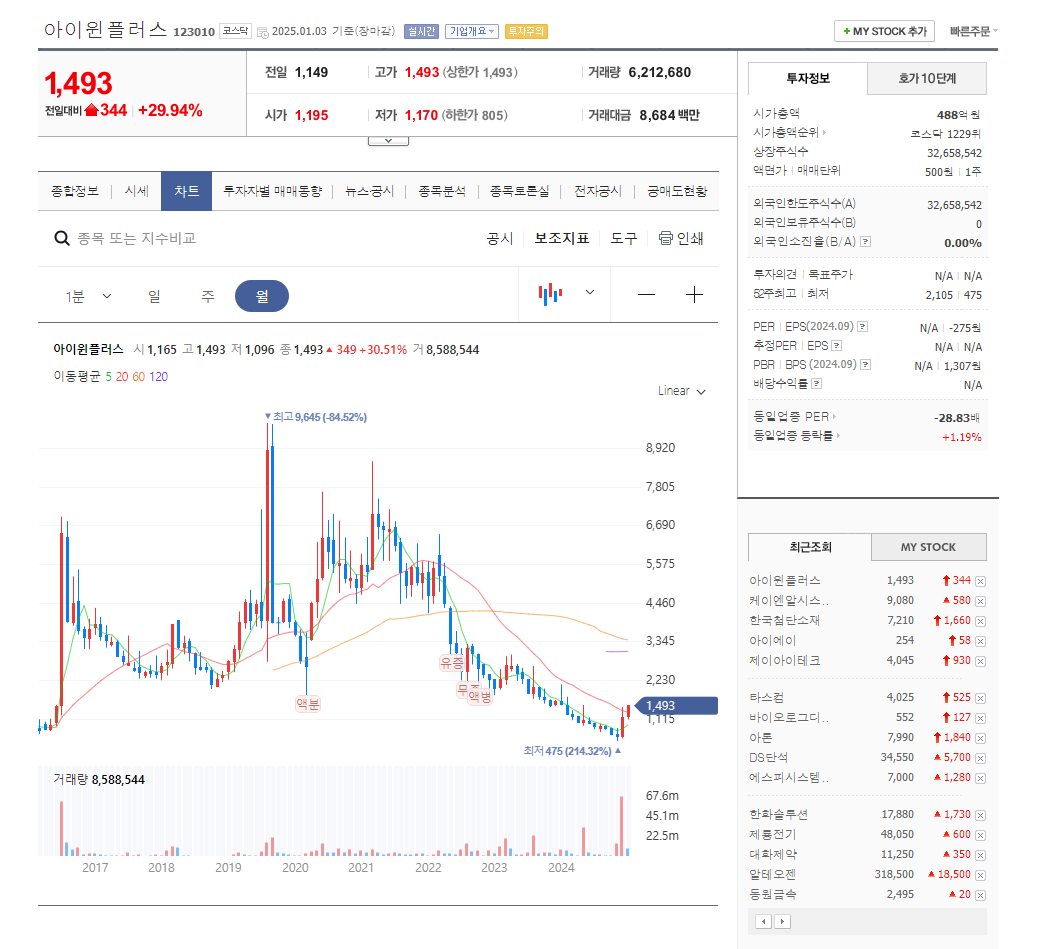Switch to 종합정보 tab

(75, 191)
